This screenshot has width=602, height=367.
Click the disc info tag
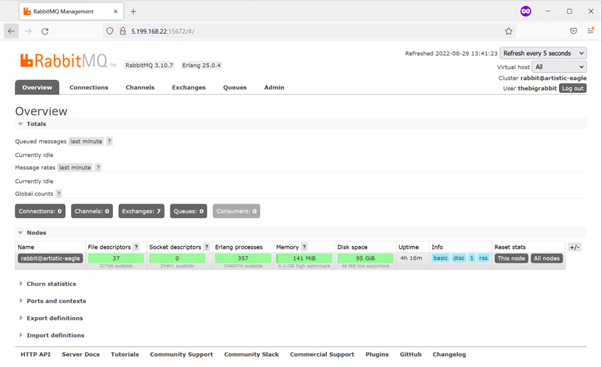(x=458, y=258)
